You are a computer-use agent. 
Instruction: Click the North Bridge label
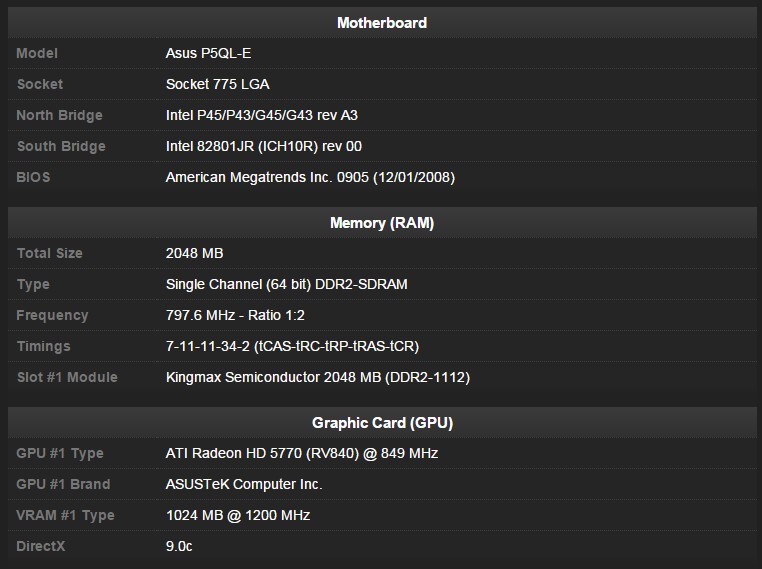(59, 115)
